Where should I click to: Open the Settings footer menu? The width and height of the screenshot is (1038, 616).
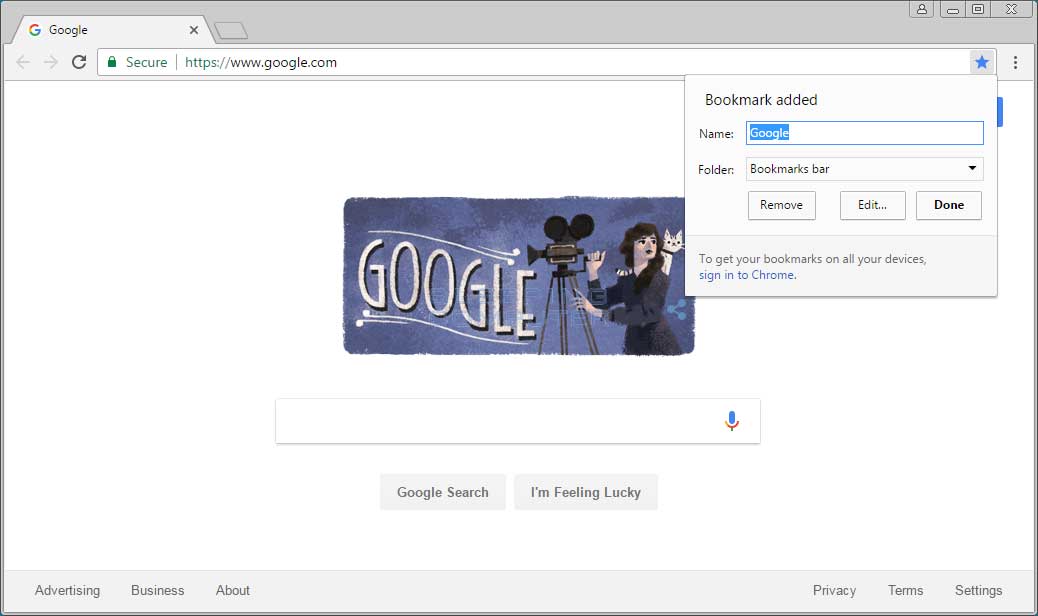pos(978,590)
